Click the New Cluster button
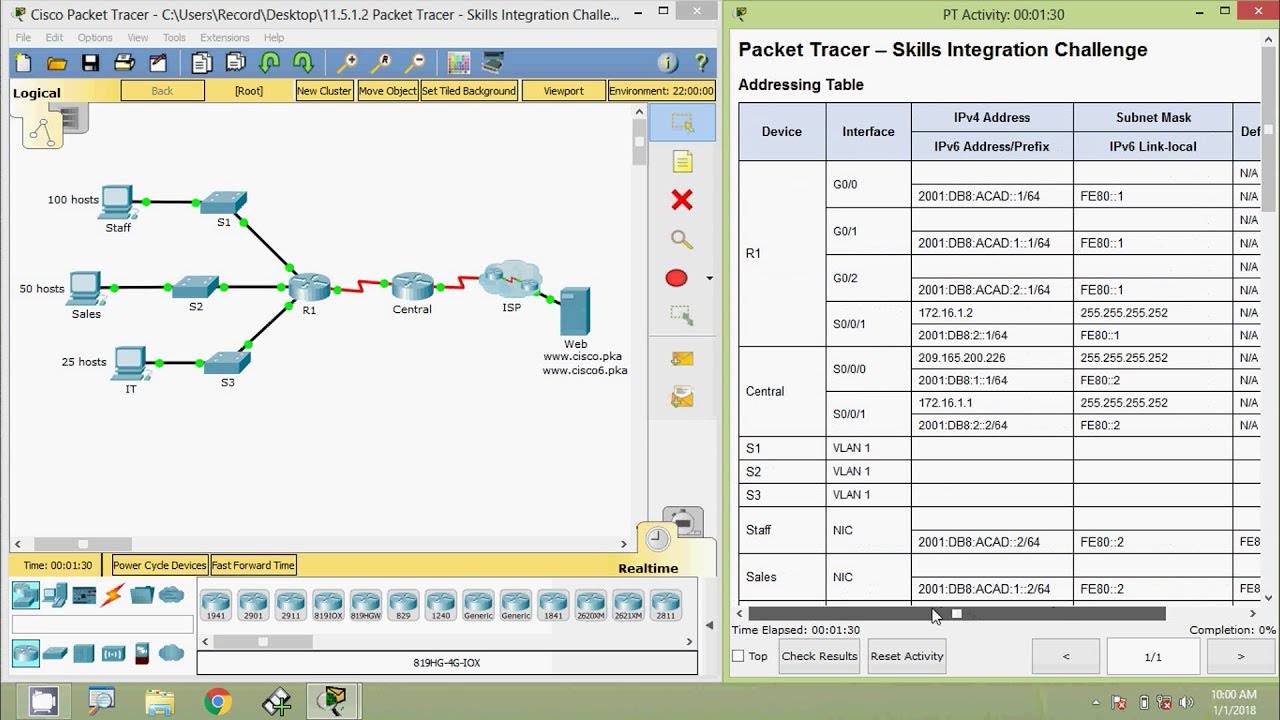The image size is (1280, 720). click(324, 91)
